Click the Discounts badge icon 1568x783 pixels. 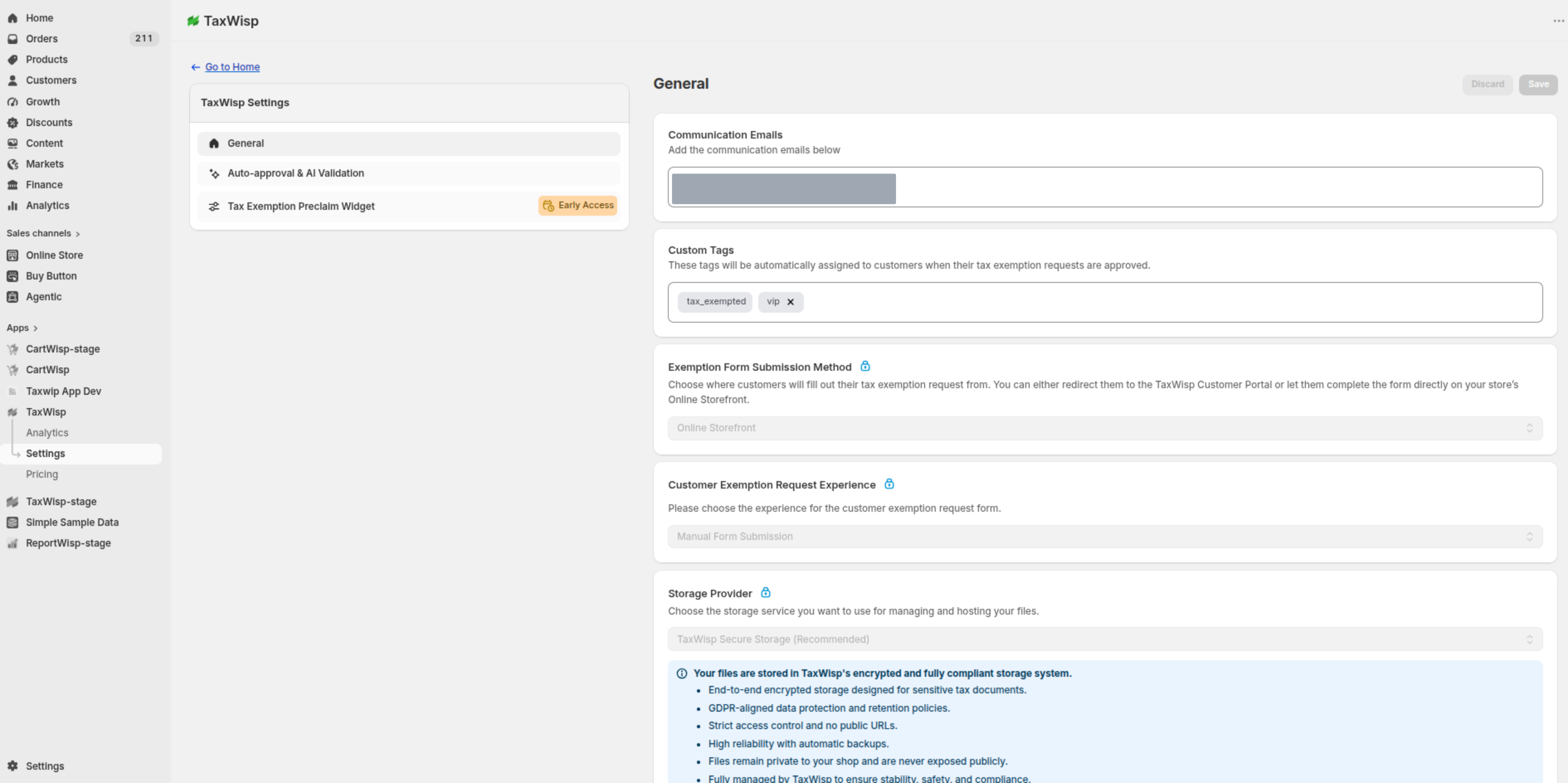pyautogui.click(x=12, y=122)
